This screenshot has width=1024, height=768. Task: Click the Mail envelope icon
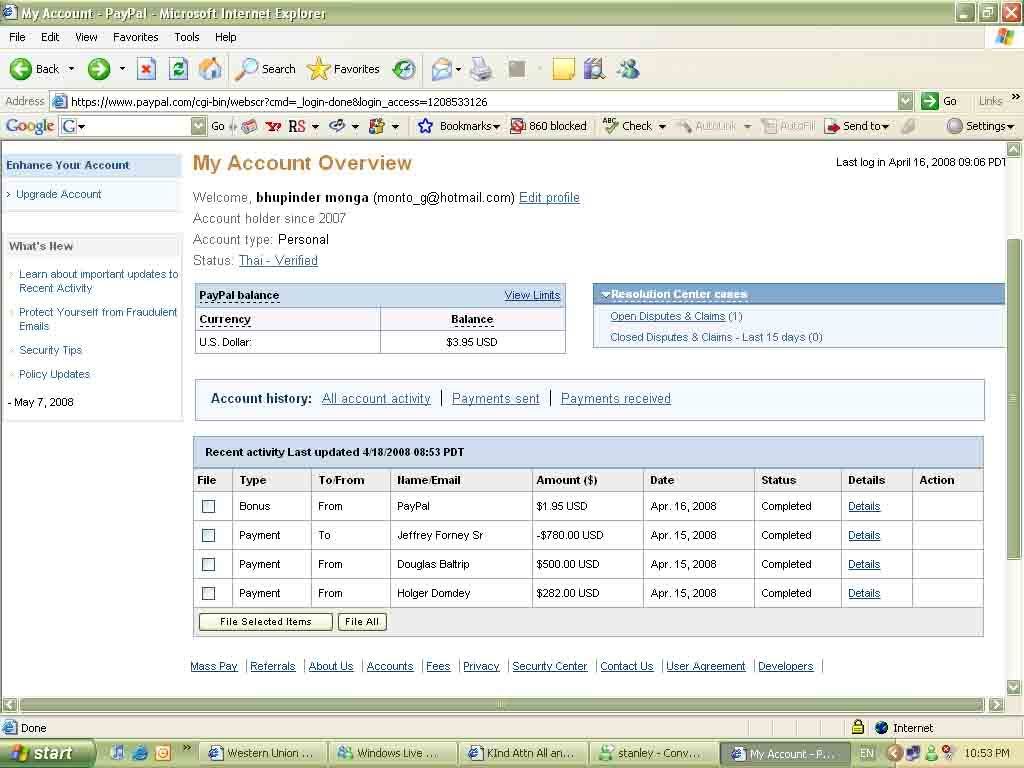pos(441,69)
